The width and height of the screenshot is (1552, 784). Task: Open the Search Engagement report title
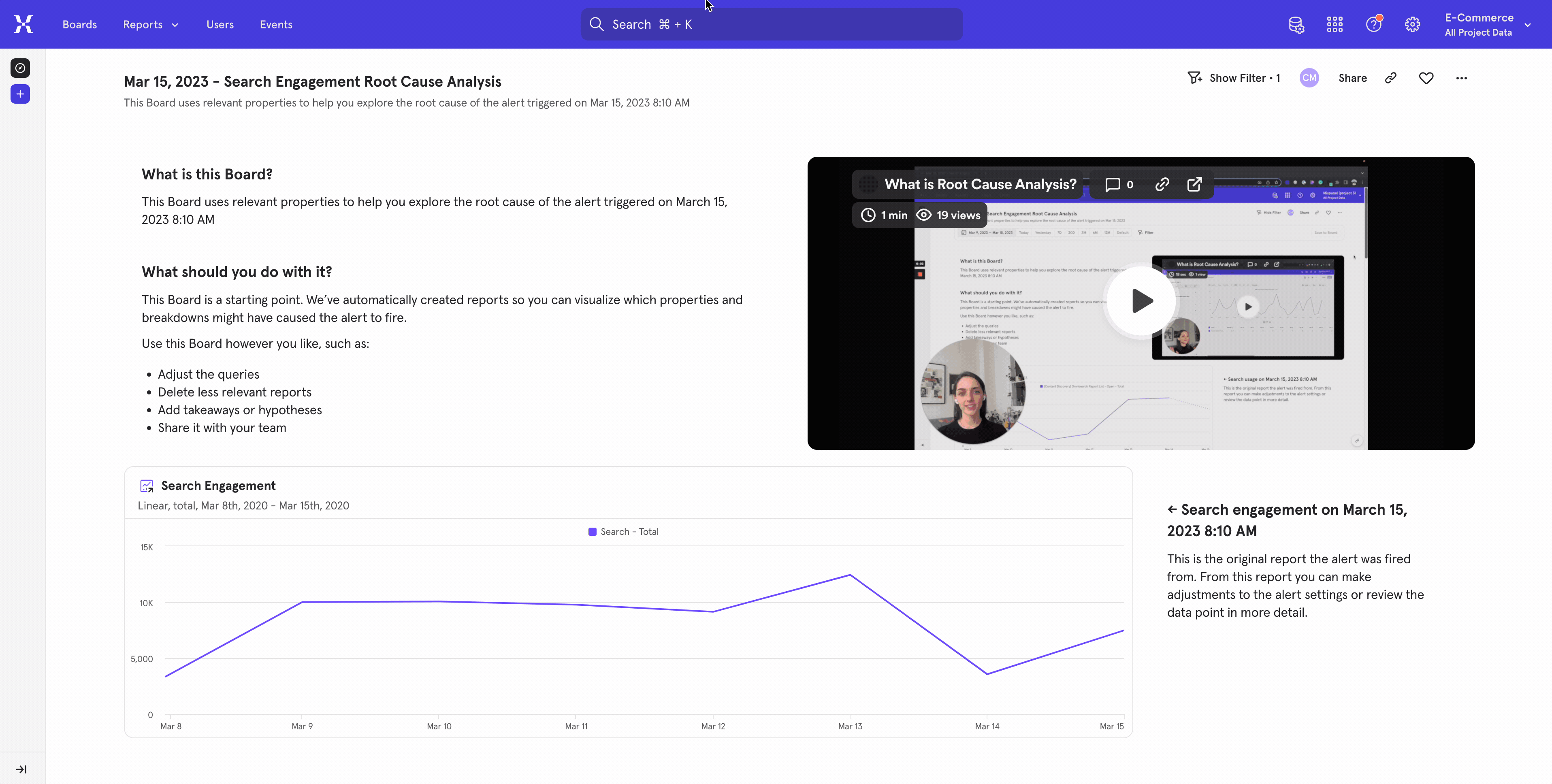[x=218, y=486]
